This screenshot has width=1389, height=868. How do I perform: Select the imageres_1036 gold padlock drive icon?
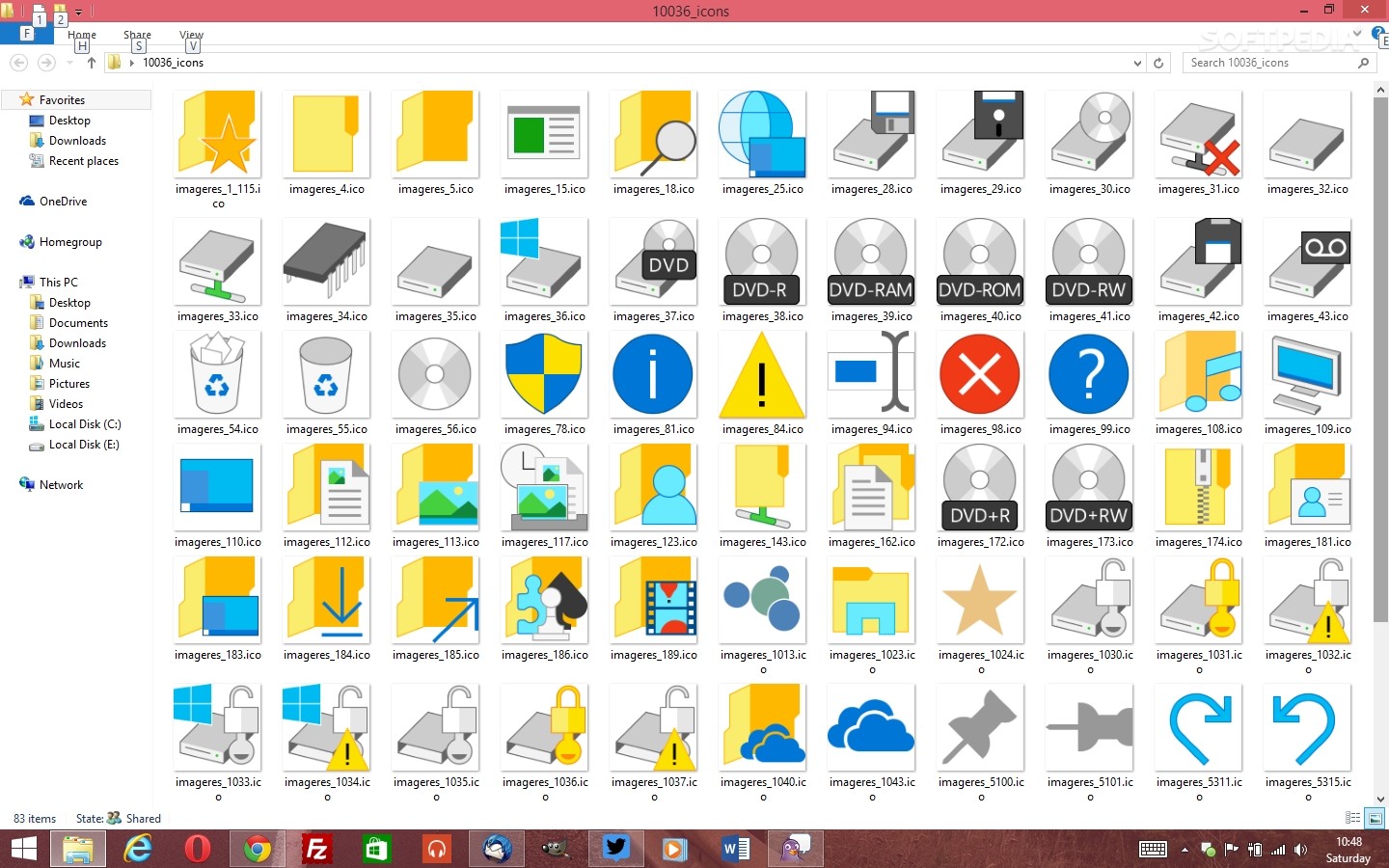click(x=544, y=727)
